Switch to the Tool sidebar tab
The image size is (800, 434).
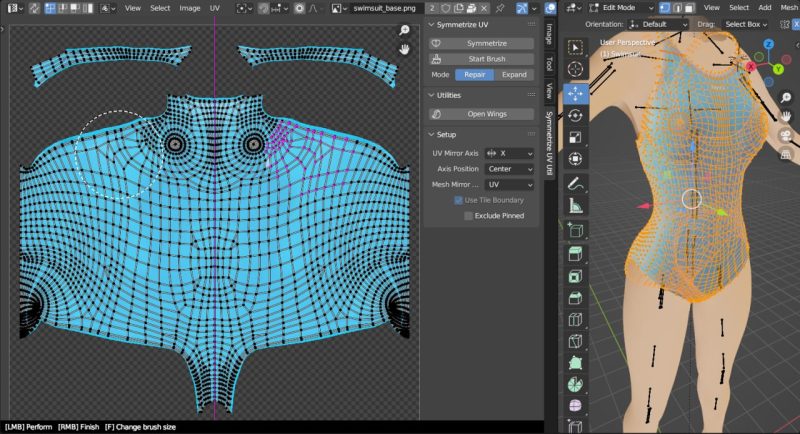pos(549,63)
